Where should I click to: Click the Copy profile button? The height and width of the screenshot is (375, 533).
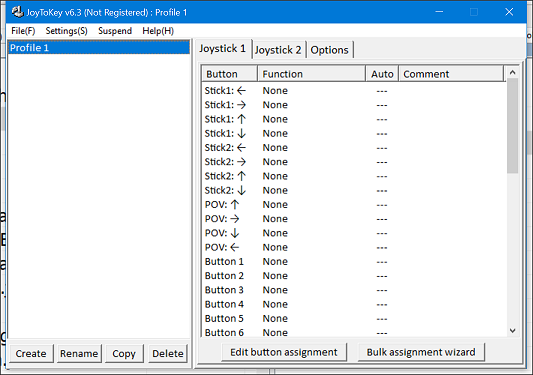124,354
